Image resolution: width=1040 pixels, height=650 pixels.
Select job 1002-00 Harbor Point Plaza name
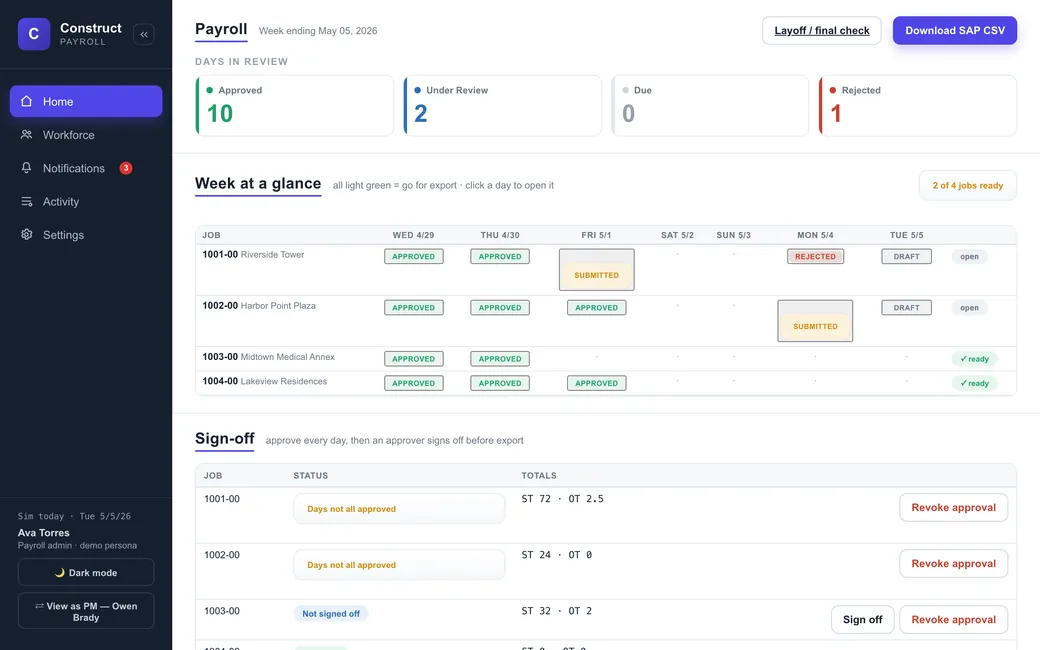[x=259, y=306]
